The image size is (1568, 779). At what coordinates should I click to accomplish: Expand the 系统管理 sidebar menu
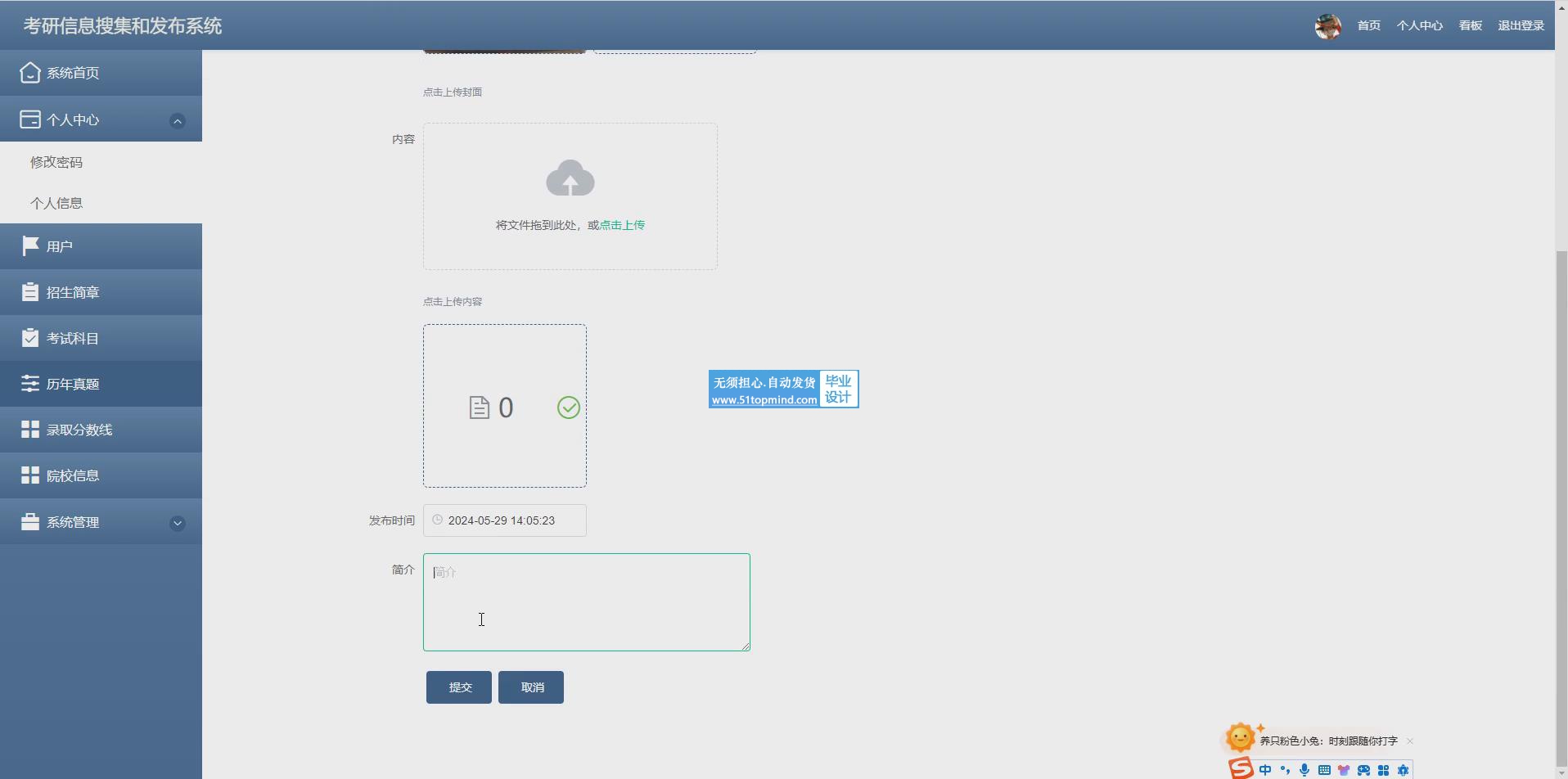click(177, 523)
